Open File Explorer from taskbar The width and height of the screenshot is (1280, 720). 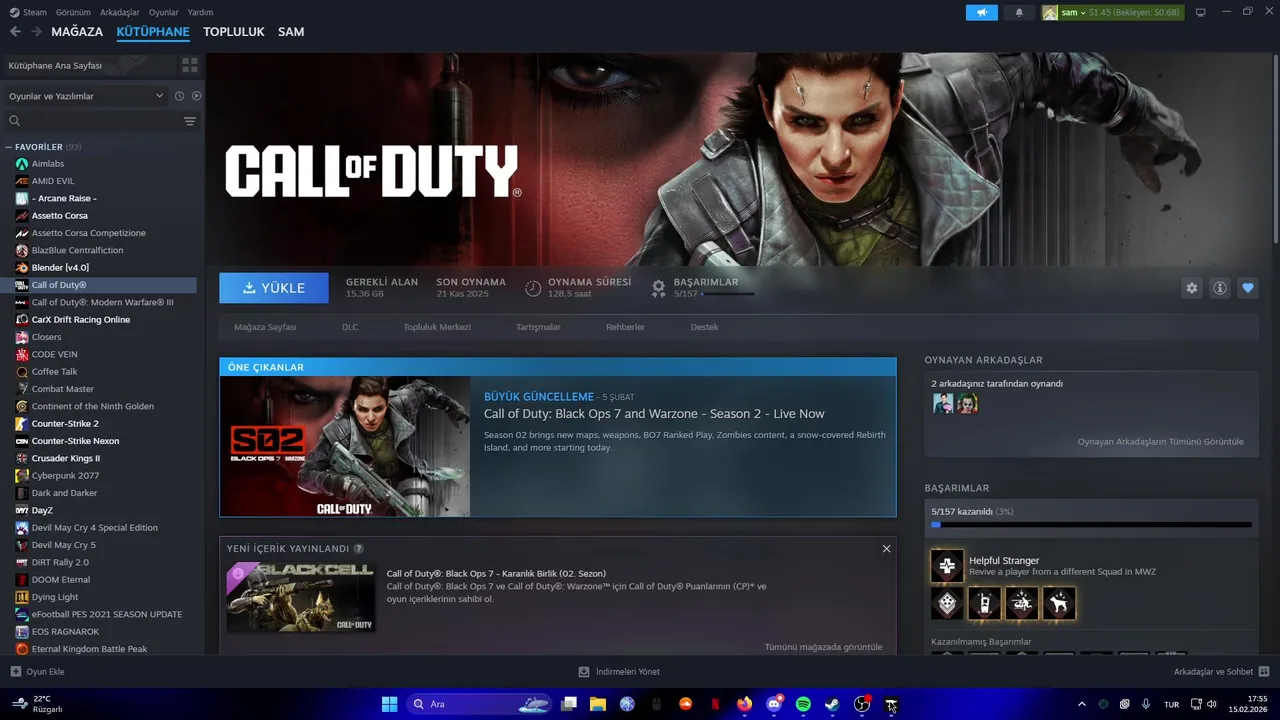597,704
